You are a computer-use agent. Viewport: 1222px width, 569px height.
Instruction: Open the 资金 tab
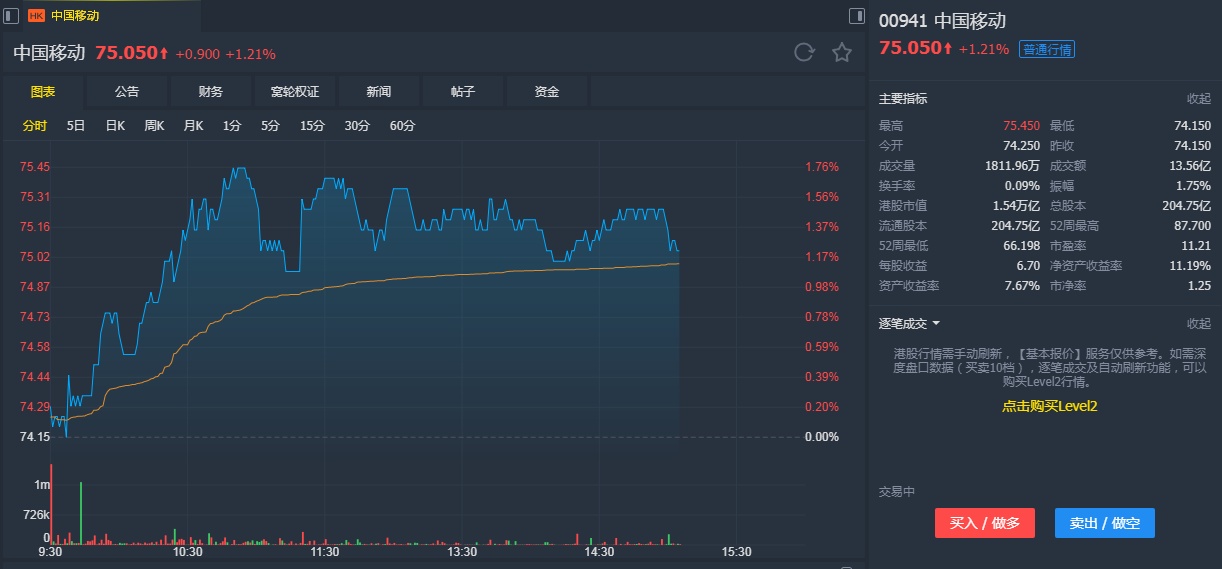(x=547, y=92)
